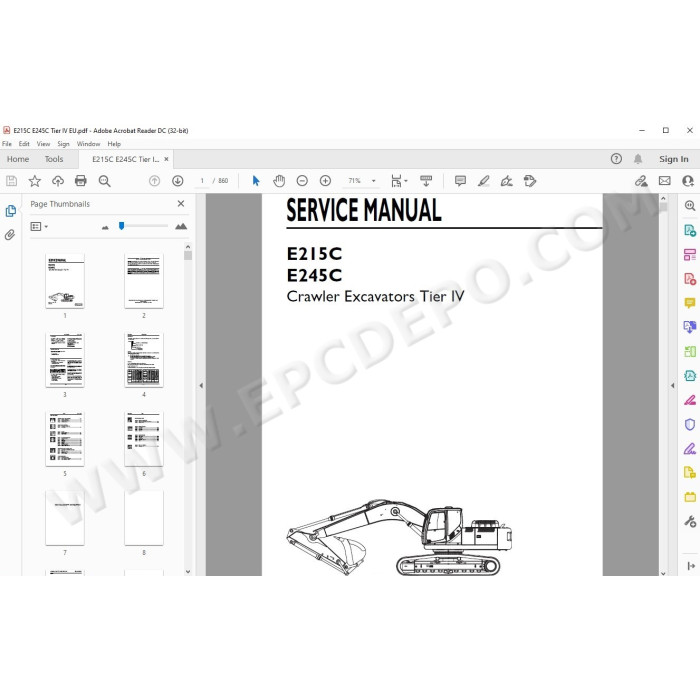Click thumbnails panel scroll down arrow
The image size is (700, 700).
[x=188, y=571]
